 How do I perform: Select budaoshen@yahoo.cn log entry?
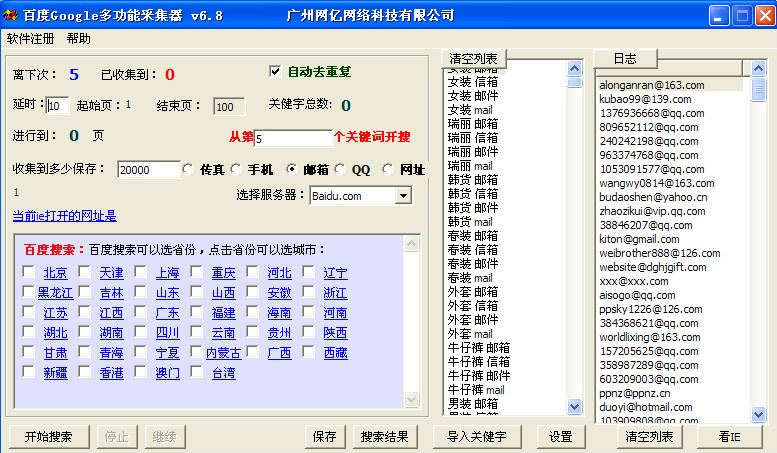pyautogui.click(x=653, y=197)
